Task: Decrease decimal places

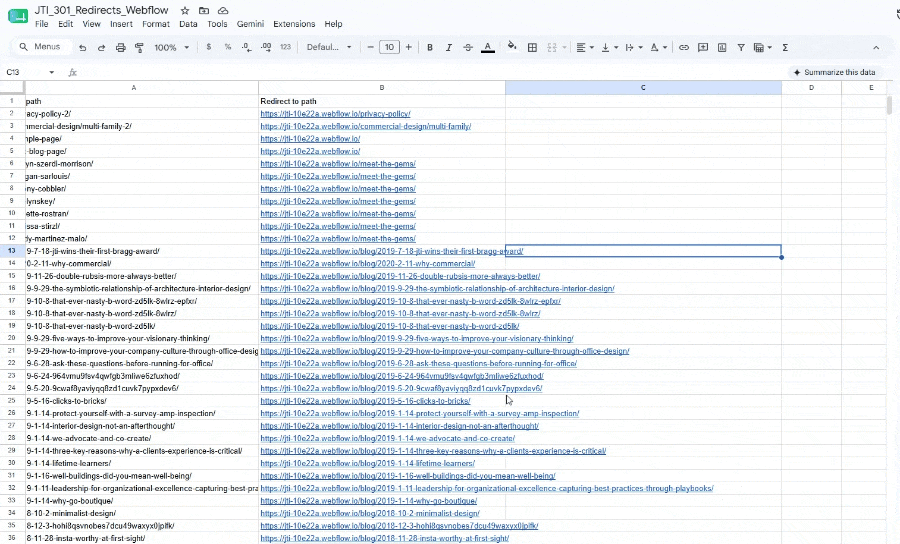Action: [247, 47]
